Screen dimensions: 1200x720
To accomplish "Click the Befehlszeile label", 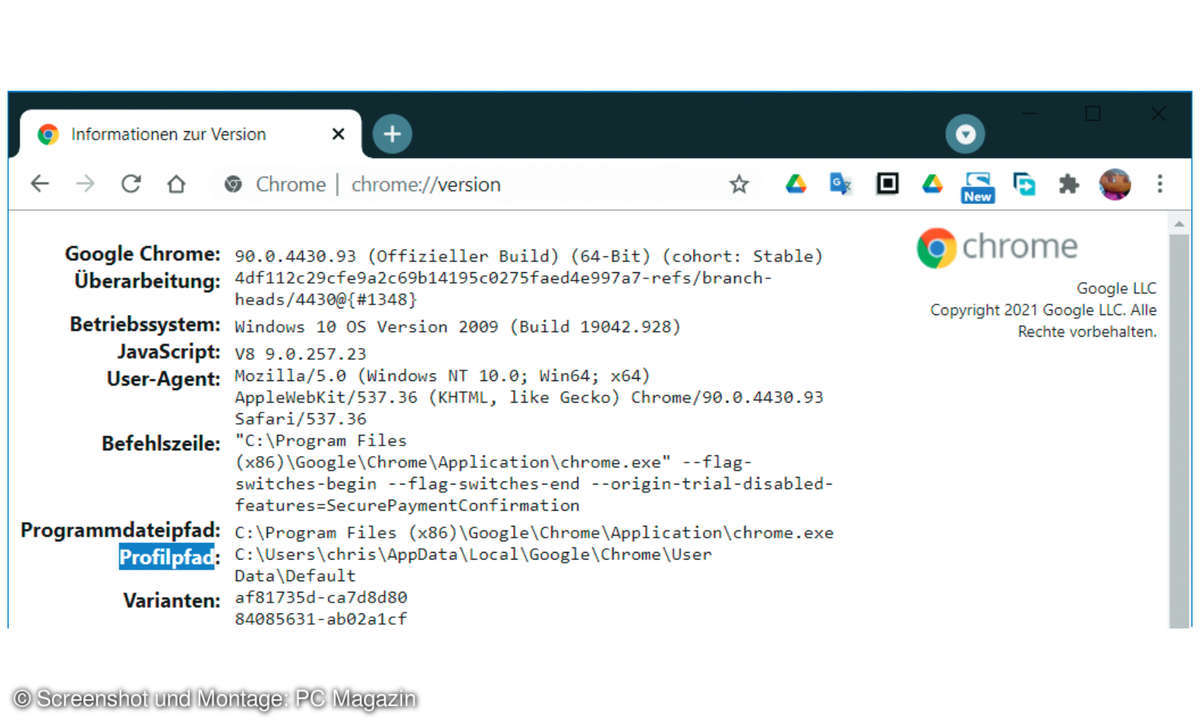I will [161, 444].
